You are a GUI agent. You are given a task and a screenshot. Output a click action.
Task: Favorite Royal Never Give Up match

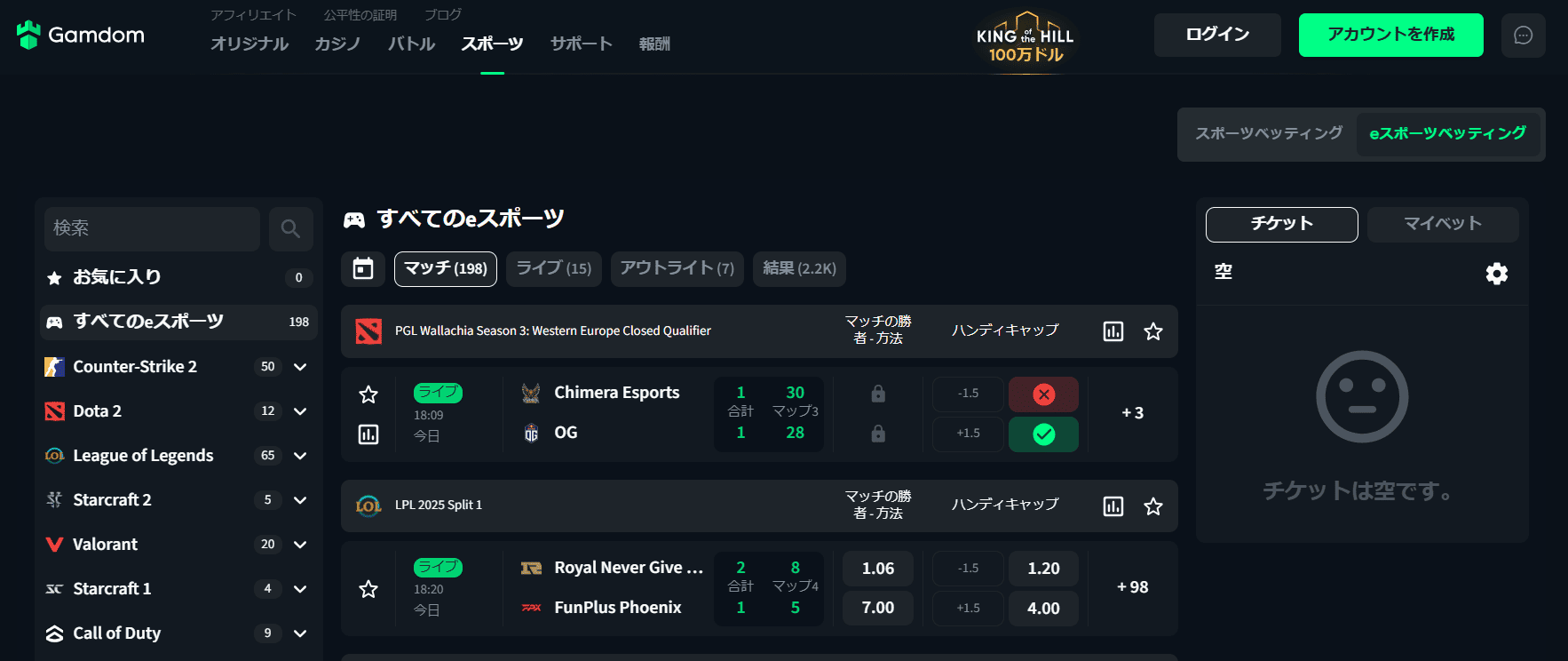[x=368, y=589]
